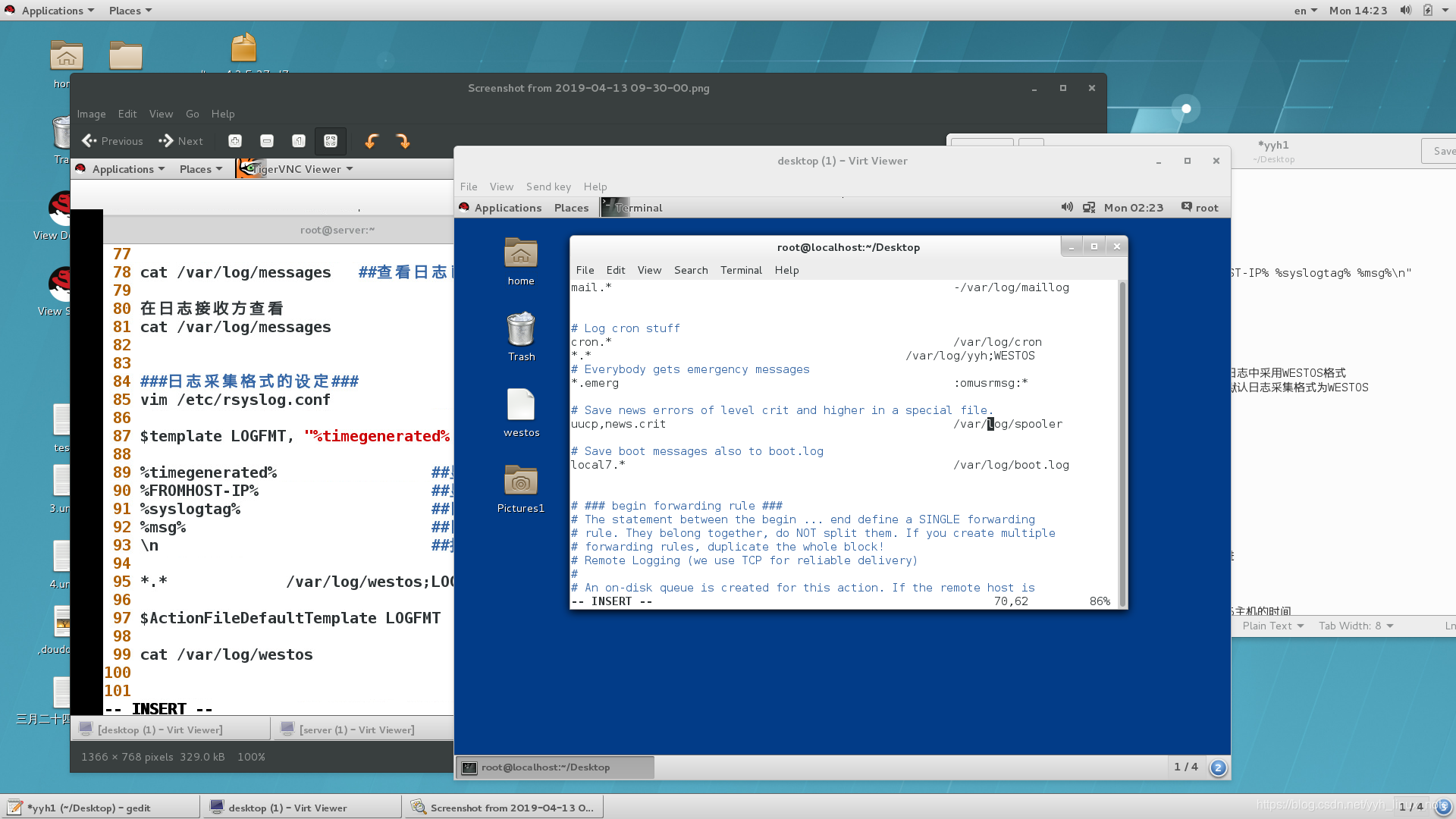Open the home folder on host desktop
The width and height of the screenshot is (1456, 819).
click(67, 55)
